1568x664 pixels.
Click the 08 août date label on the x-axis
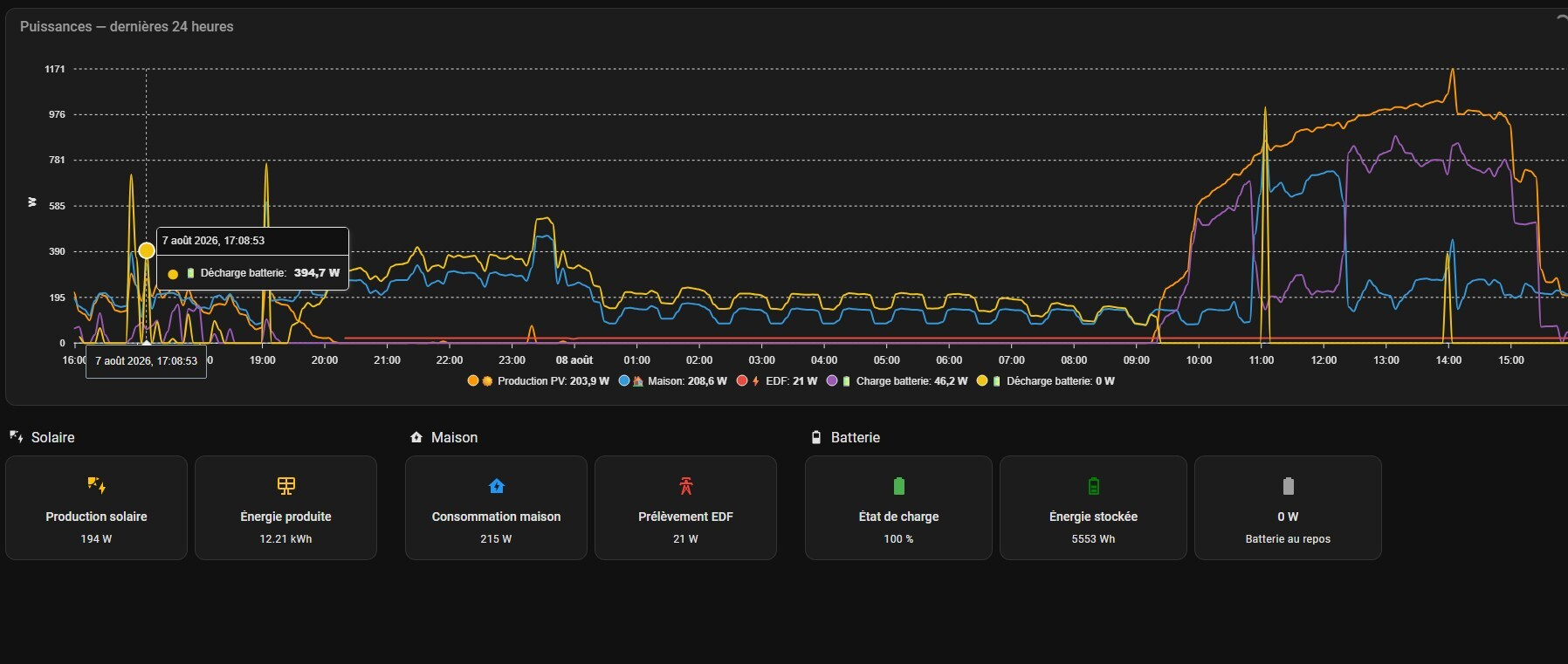[574, 360]
